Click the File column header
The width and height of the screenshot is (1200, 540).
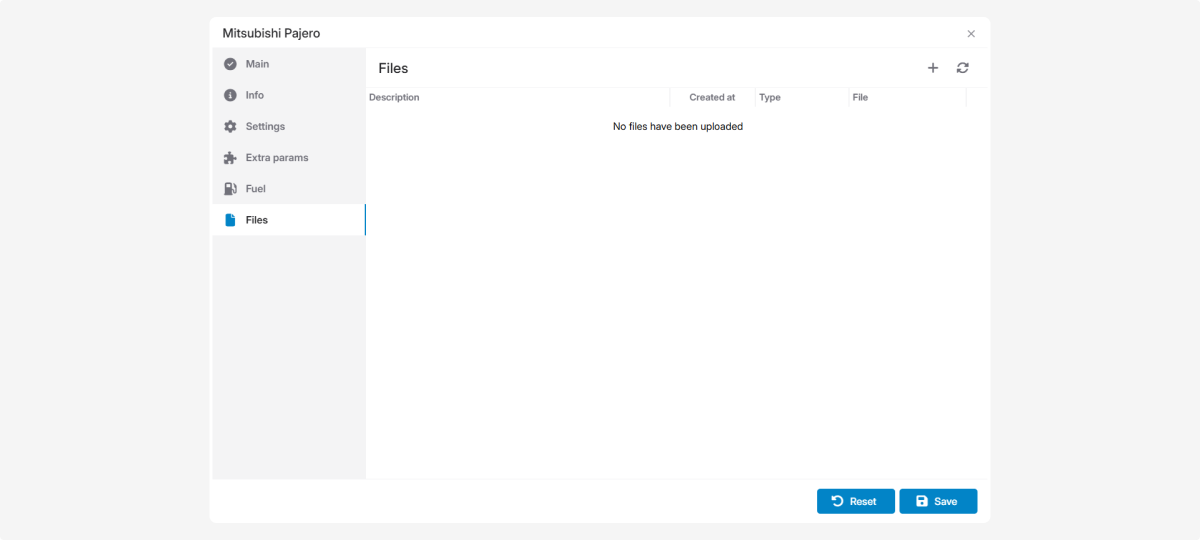tap(860, 98)
